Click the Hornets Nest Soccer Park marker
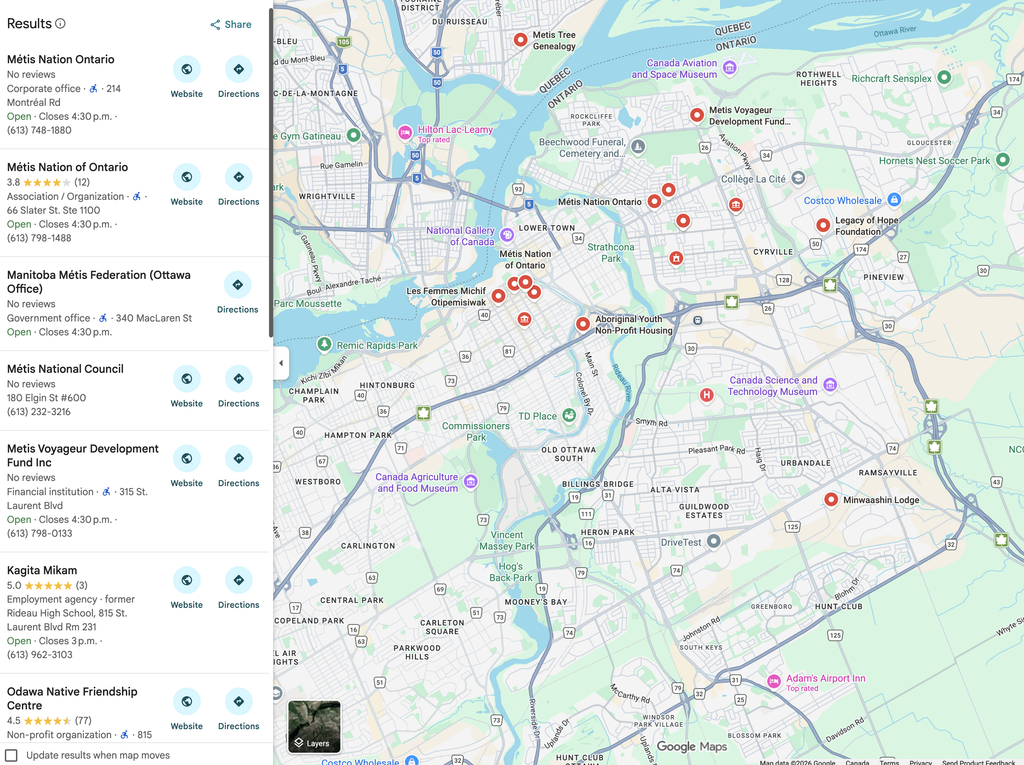1024x765 pixels. pos(1002,161)
